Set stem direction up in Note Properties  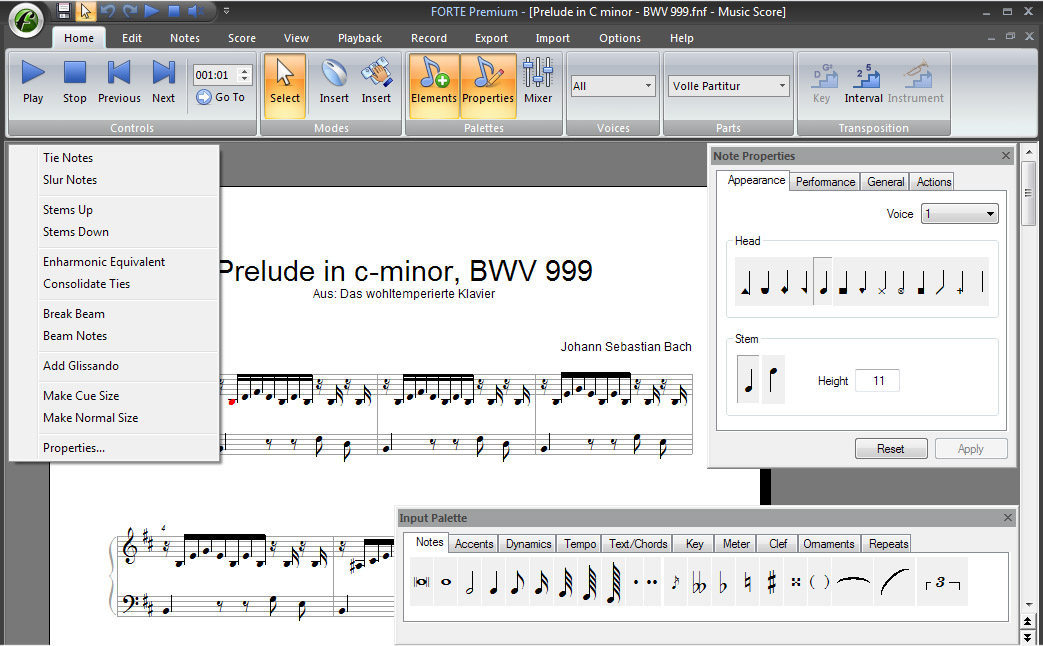(748, 380)
